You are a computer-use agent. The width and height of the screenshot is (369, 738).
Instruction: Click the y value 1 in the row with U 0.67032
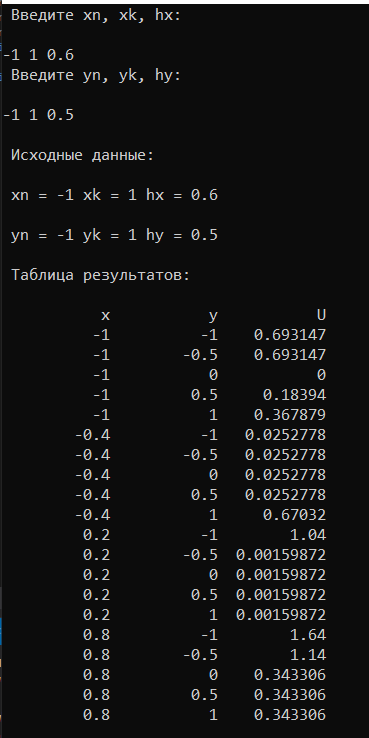(213, 515)
